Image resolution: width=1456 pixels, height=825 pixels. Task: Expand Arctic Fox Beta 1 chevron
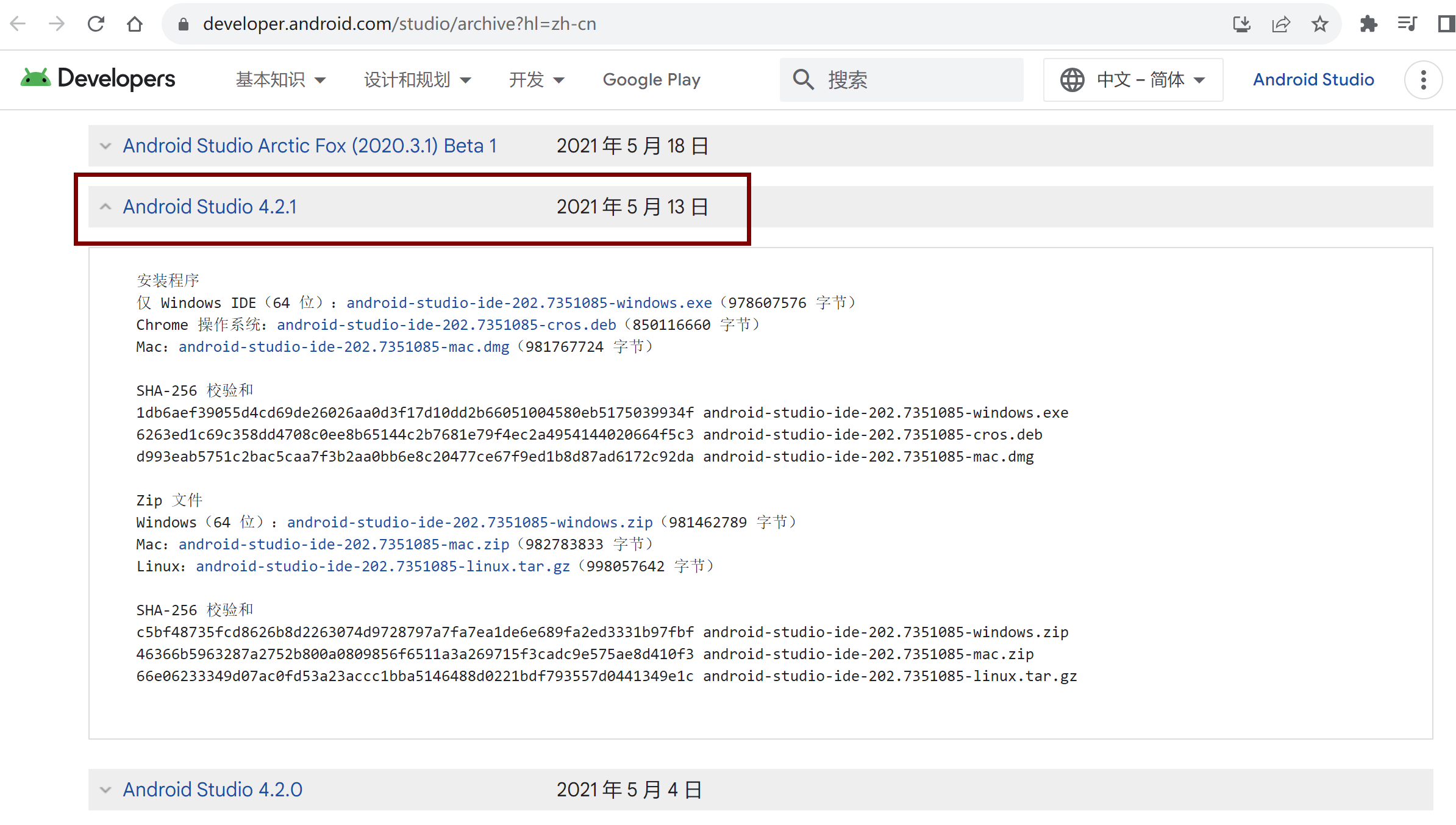pos(105,146)
